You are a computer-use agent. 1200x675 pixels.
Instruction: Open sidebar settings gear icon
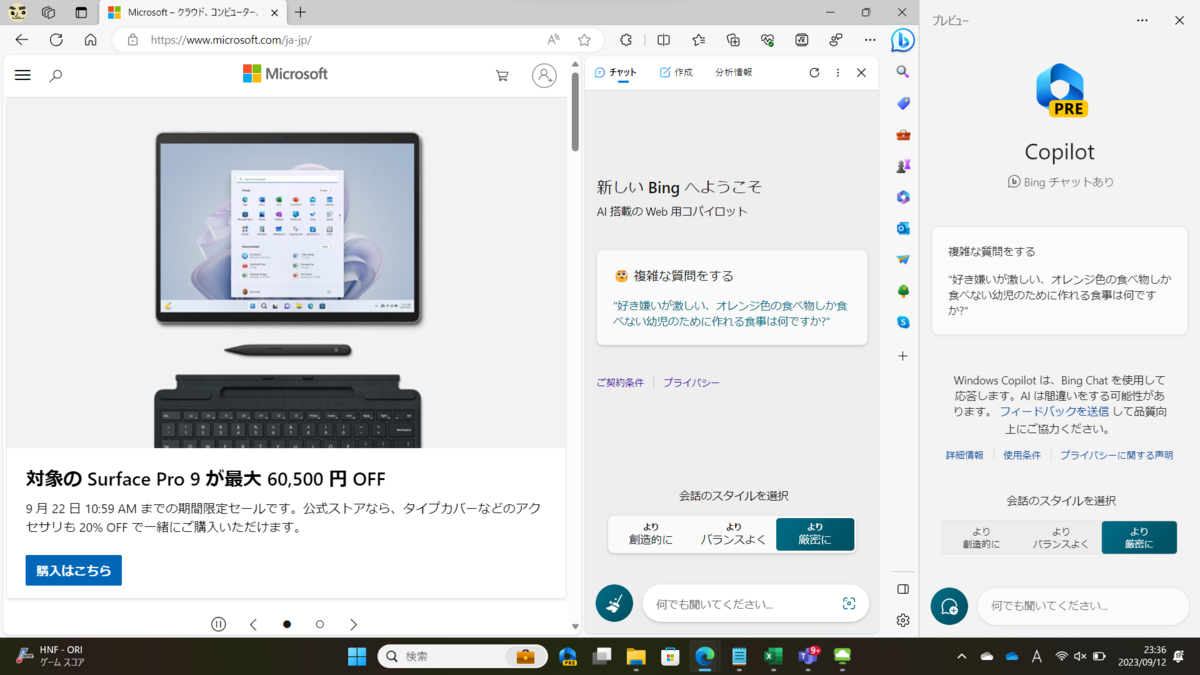pos(903,620)
